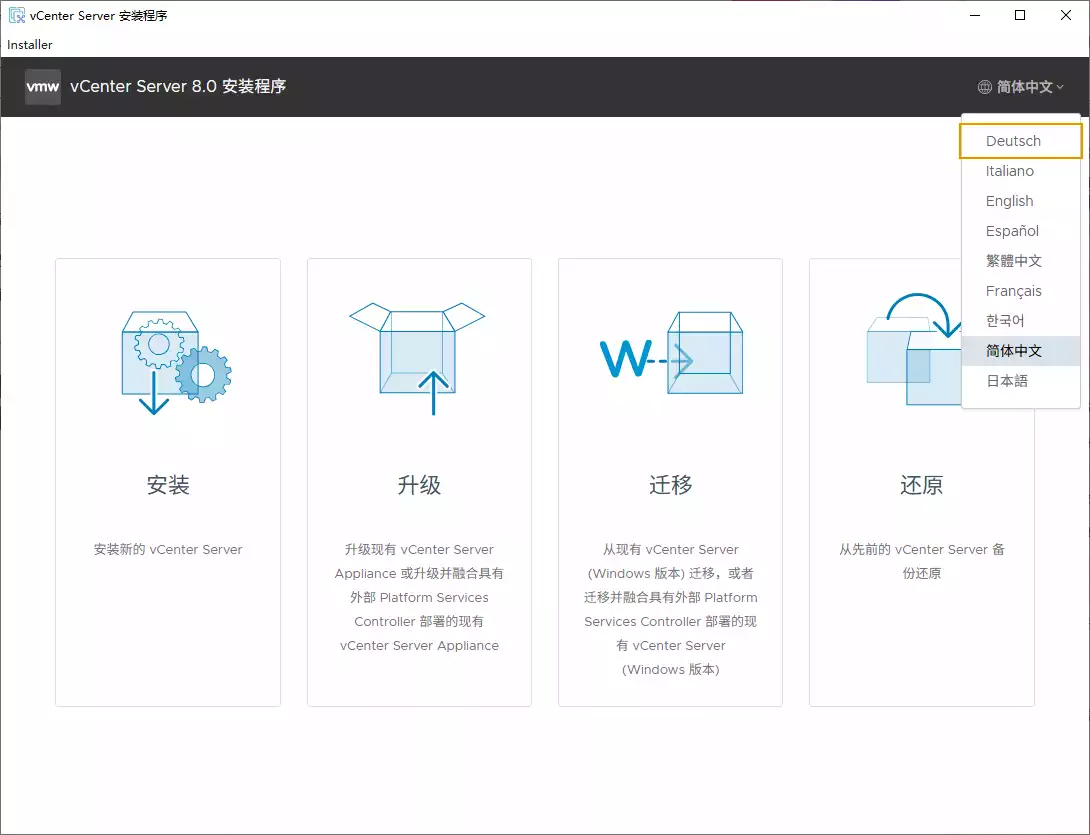The height and width of the screenshot is (835, 1090).
Task: Close the vCenter Server installer window
Action: point(1066,15)
